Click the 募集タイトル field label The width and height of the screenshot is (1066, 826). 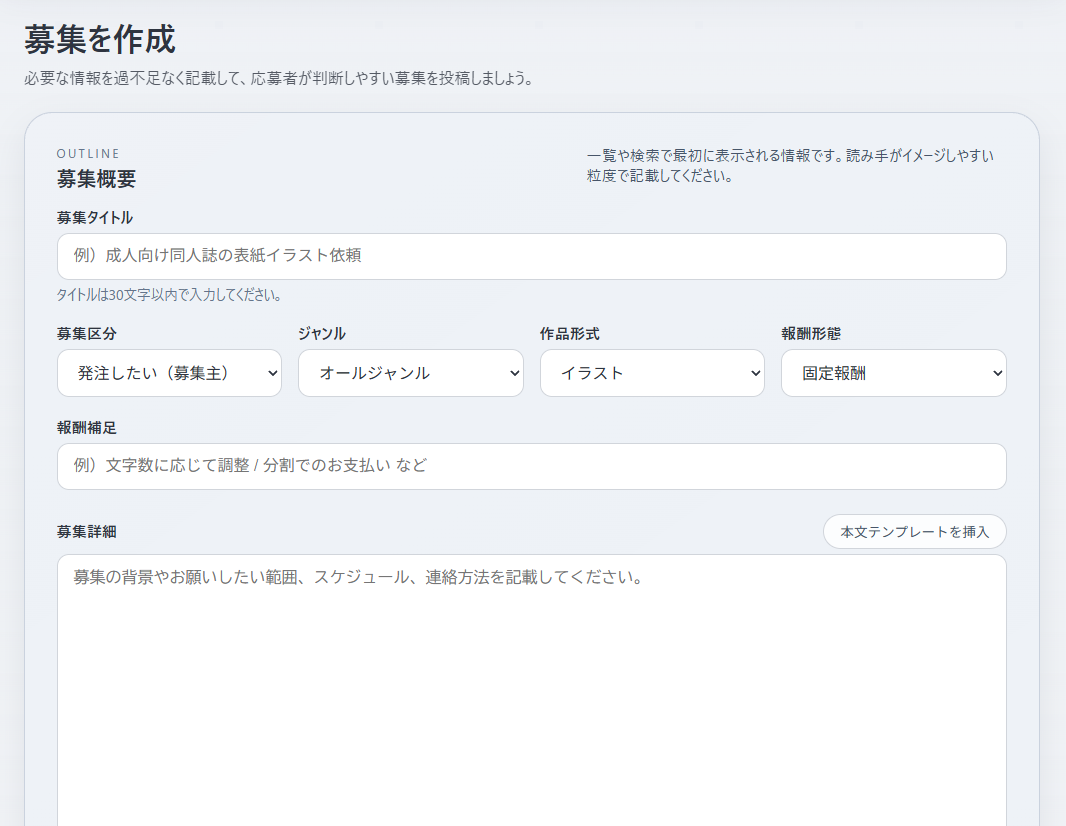[x=95, y=217]
